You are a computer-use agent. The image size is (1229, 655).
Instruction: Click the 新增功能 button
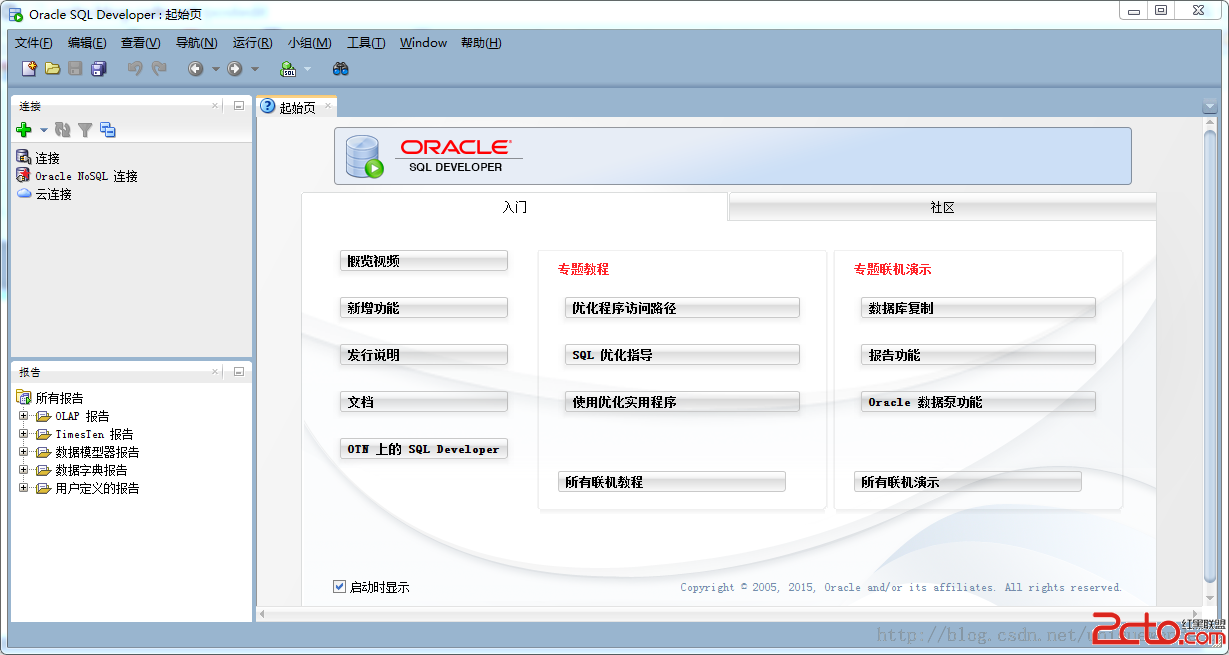(x=424, y=308)
